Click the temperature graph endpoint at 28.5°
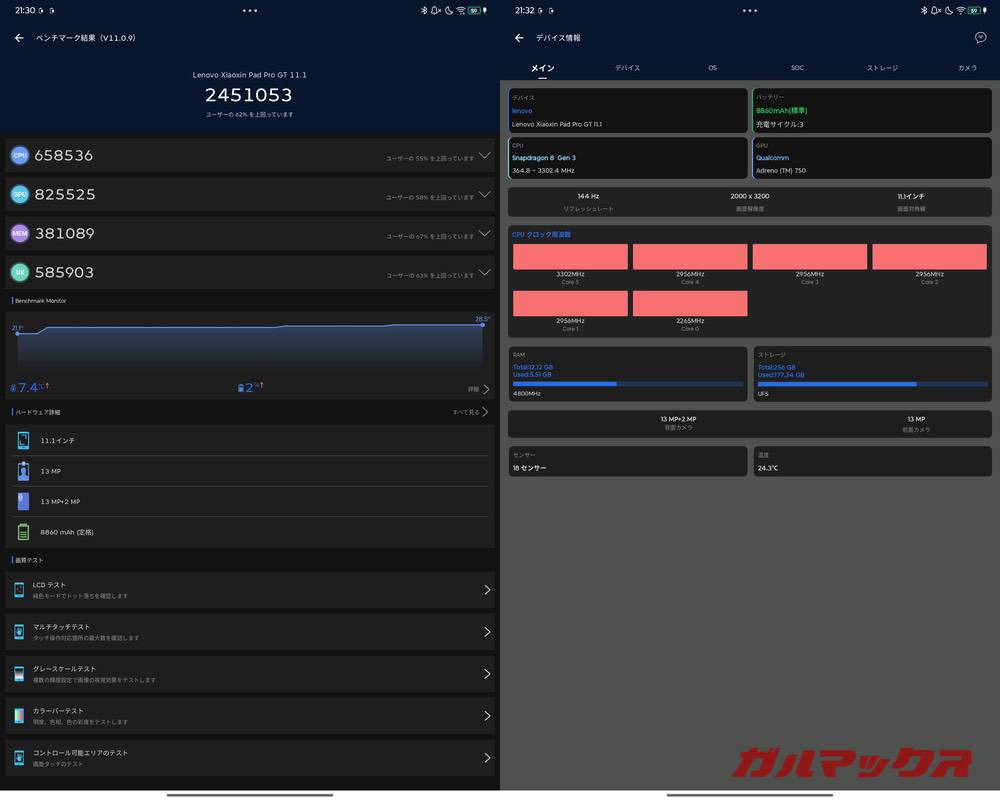Image resolution: width=1000 pixels, height=800 pixels. coord(483,325)
